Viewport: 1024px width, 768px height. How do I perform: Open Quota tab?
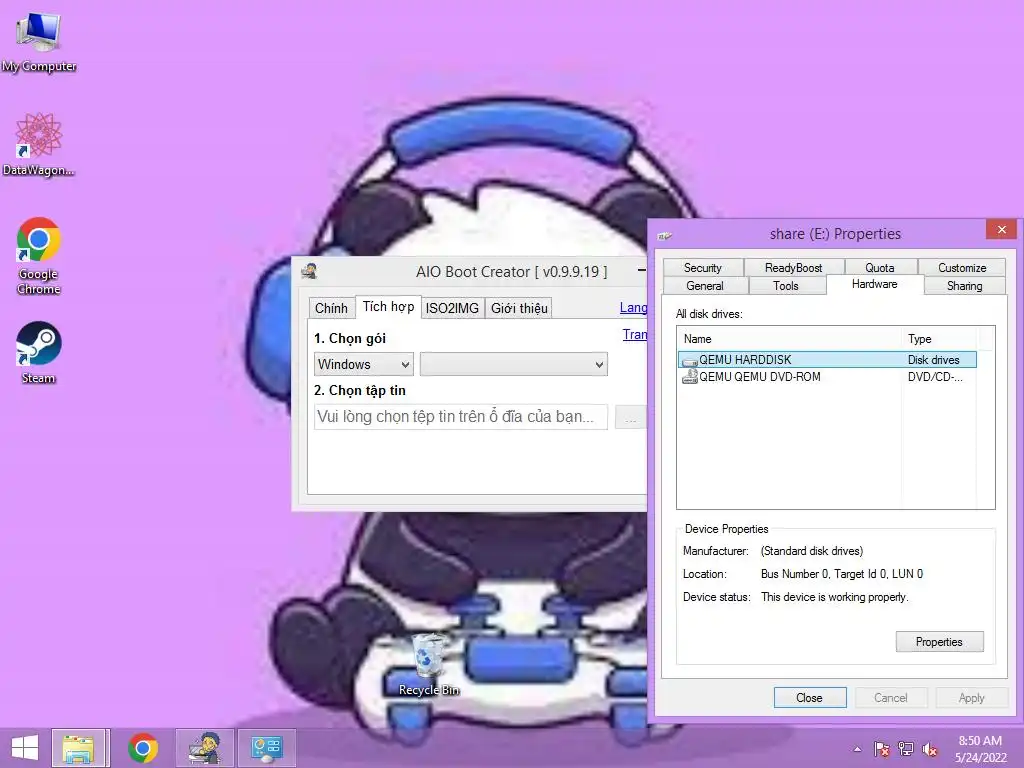click(880, 268)
